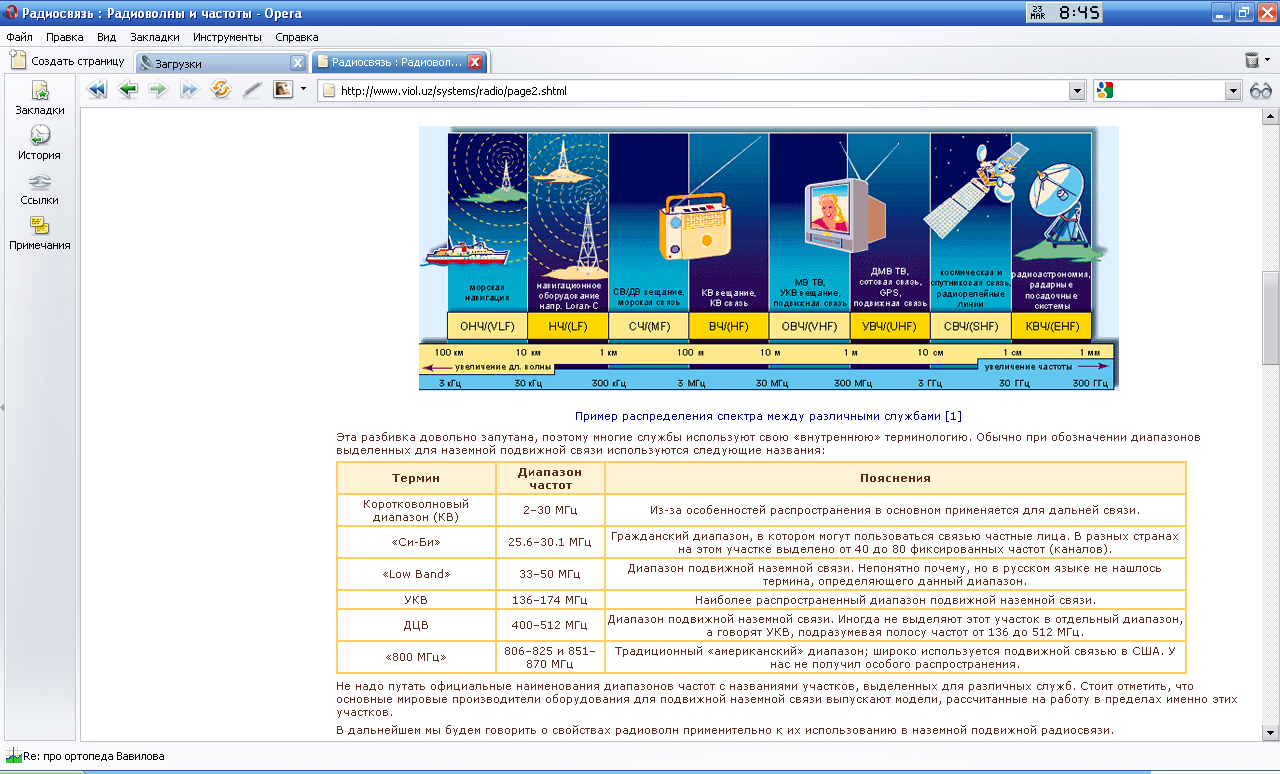Click the URL address field
The width and height of the screenshot is (1280, 774).
point(703,91)
